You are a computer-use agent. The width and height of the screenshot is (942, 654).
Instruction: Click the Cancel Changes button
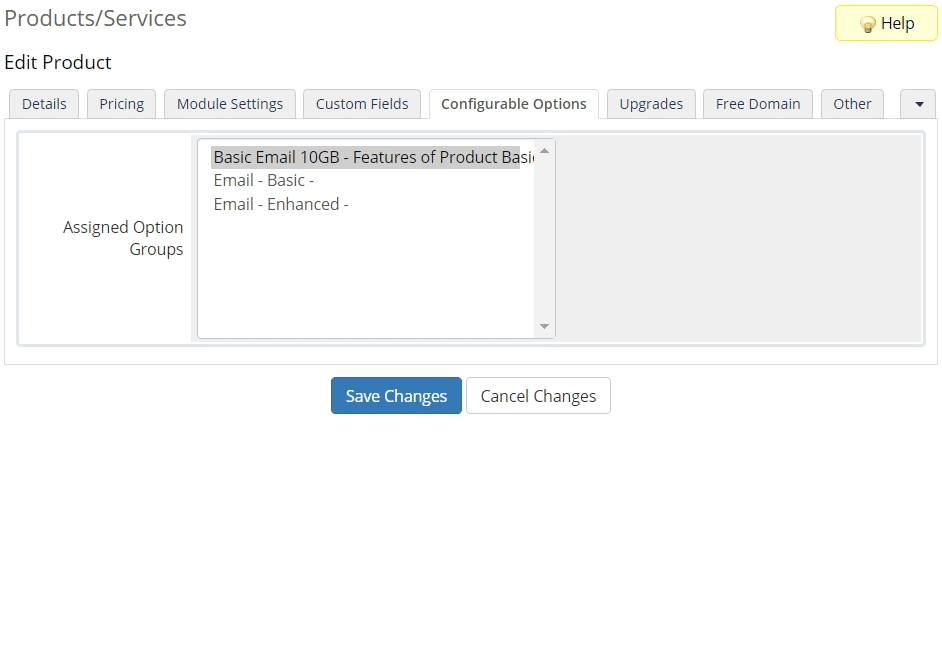tap(538, 396)
